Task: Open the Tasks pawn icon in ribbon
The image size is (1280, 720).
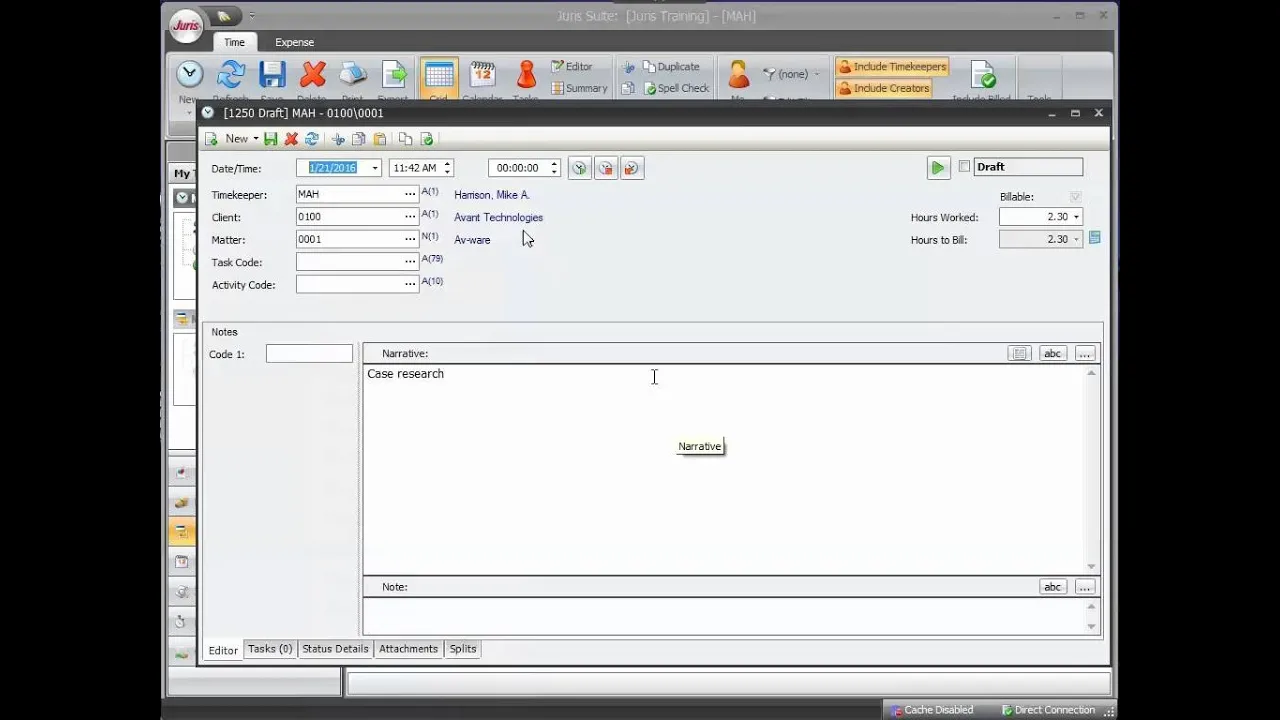Action: click(526, 74)
